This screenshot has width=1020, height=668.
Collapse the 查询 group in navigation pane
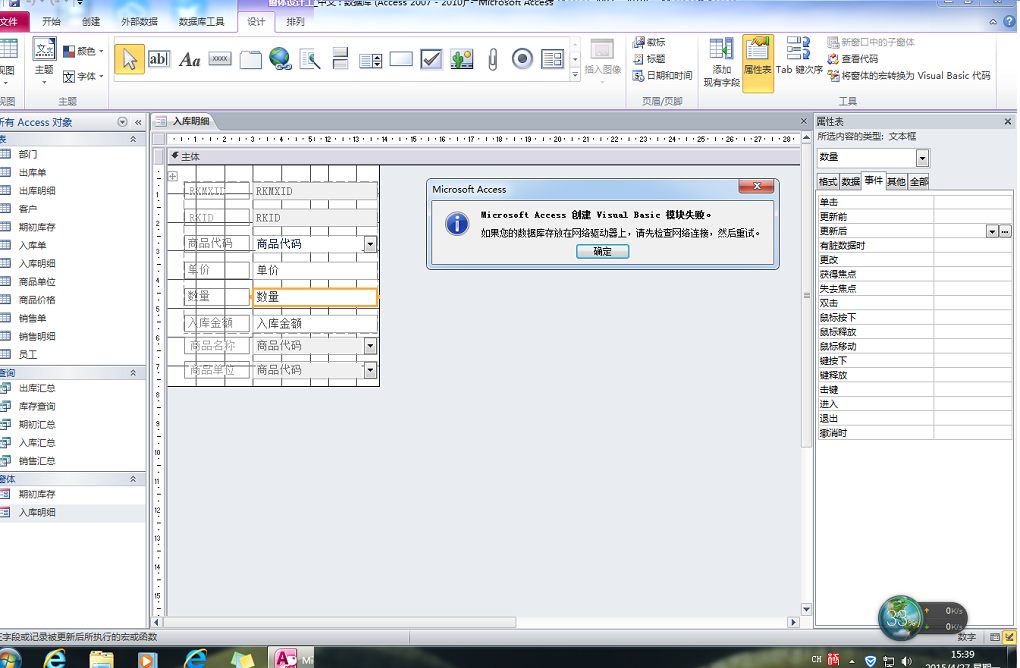(x=133, y=373)
